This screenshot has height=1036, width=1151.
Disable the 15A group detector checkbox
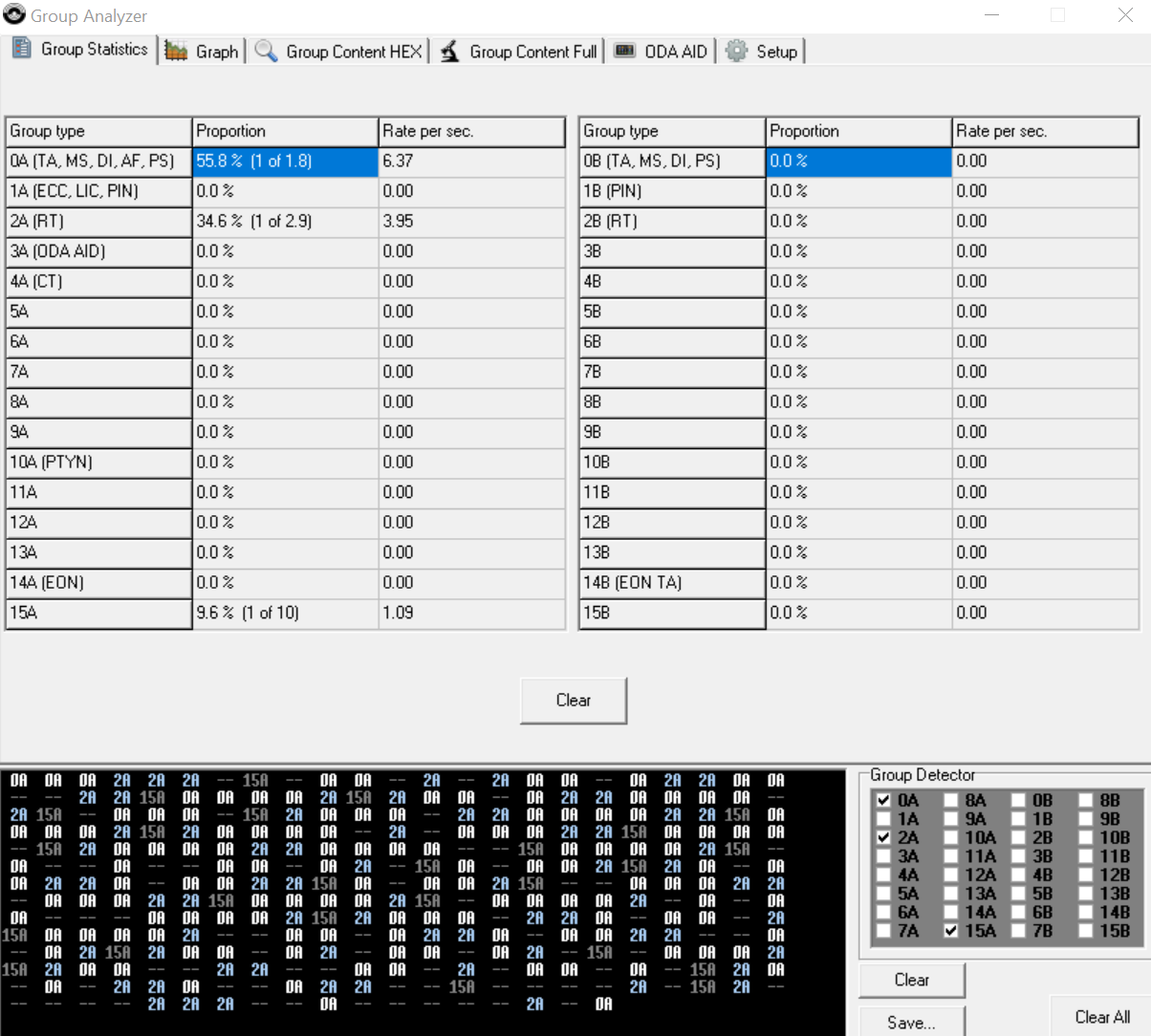pyautogui.click(x=951, y=931)
